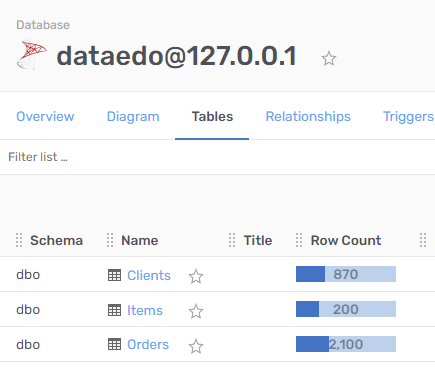The height and width of the screenshot is (379, 435).
Task: Click the drag handle after Row Count
Action: coord(423,240)
